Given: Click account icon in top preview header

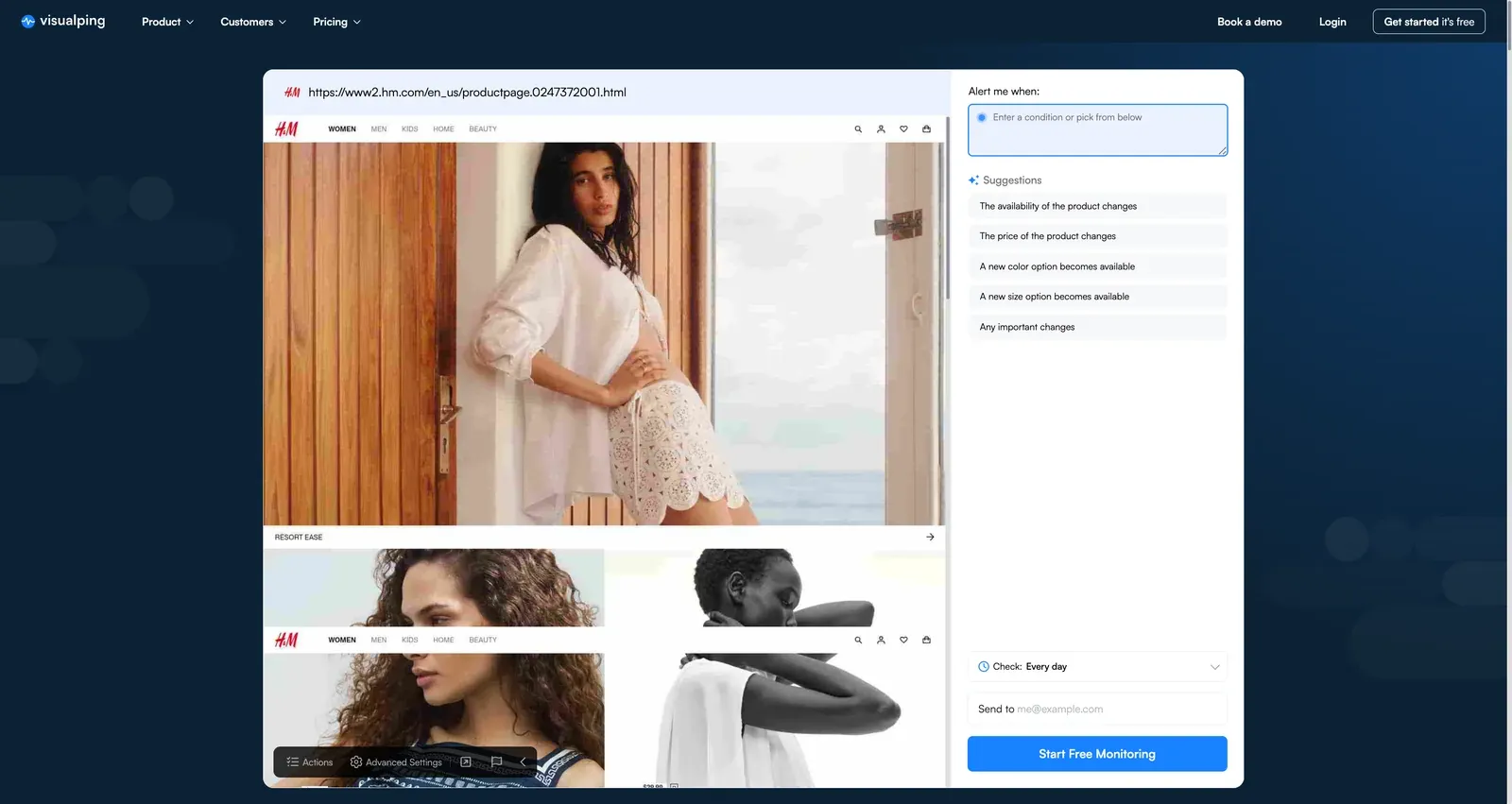Looking at the screenshot, I should click(x=881, y=129).
